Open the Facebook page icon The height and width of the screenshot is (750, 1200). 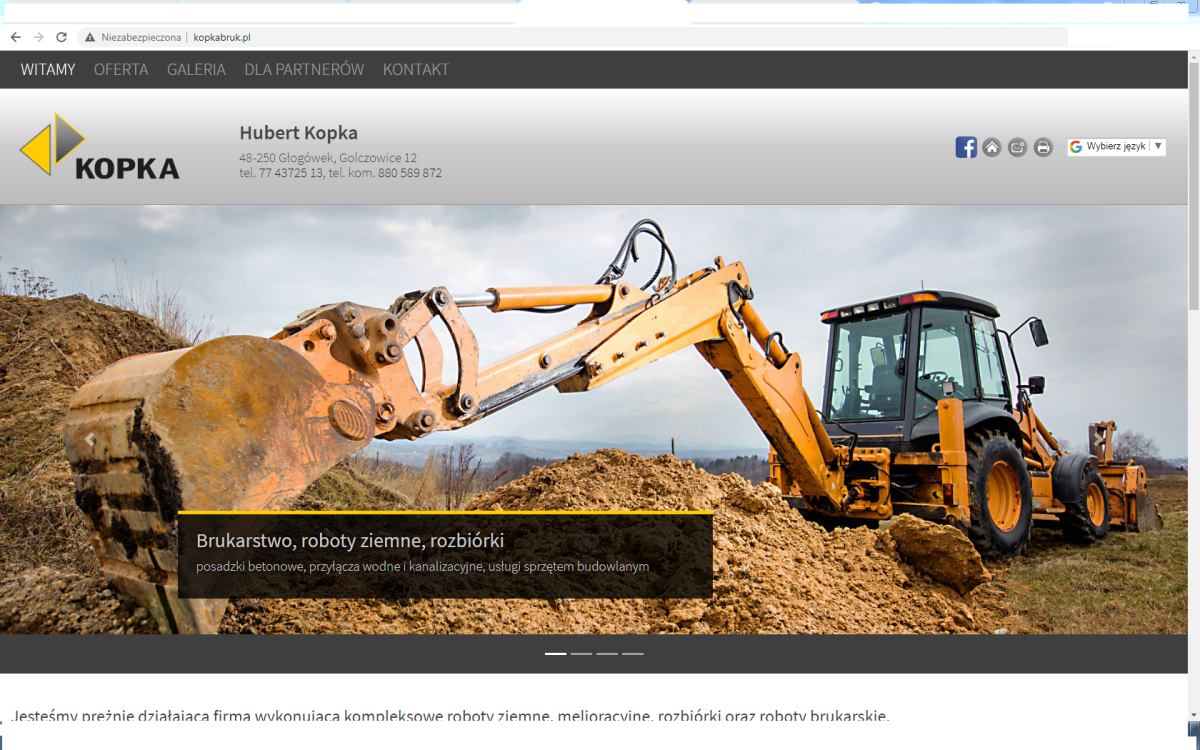(966, 147)
